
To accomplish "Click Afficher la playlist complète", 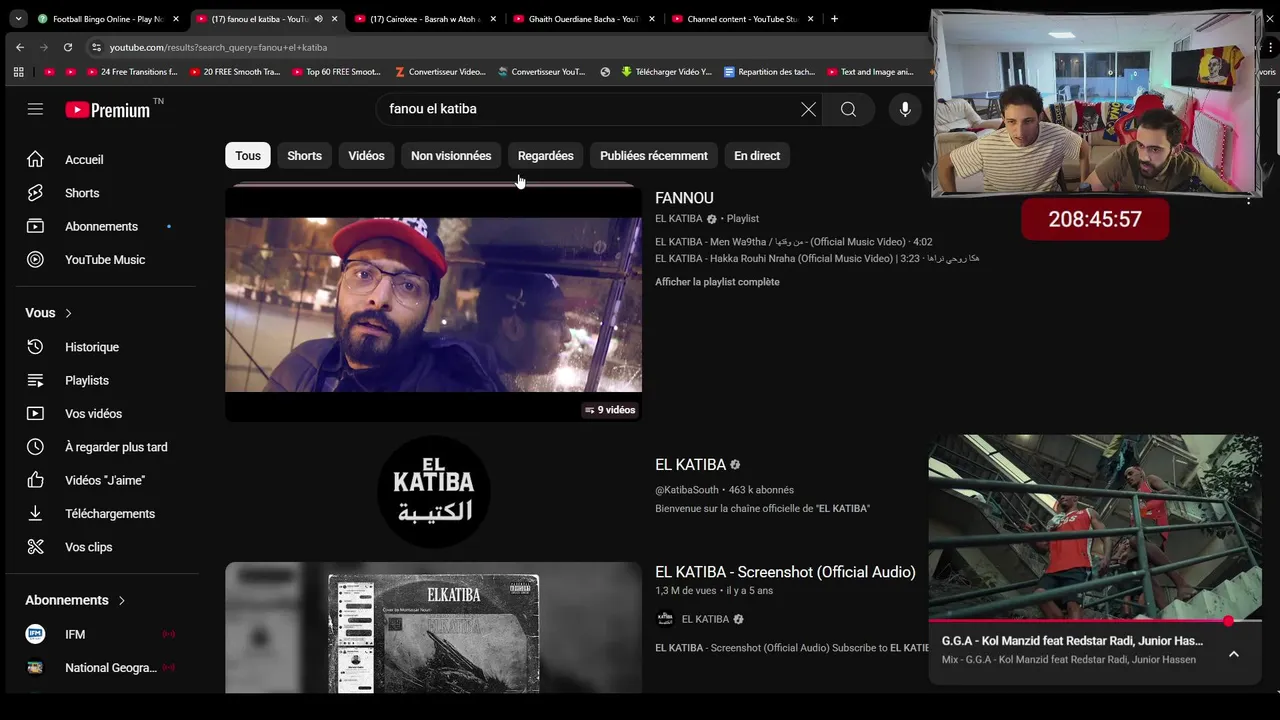I will click(x=717, y=282).
